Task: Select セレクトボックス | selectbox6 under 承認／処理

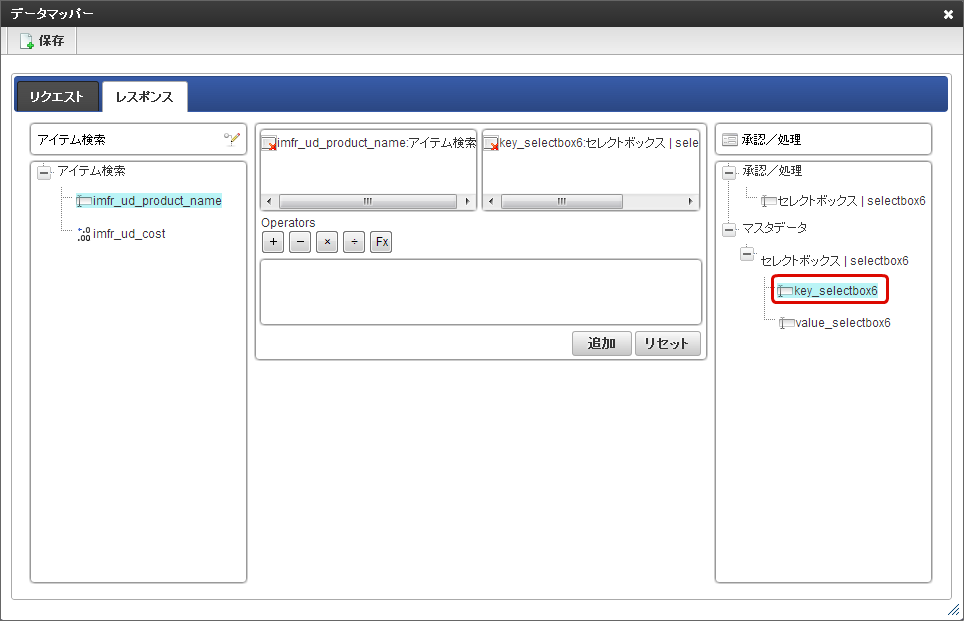Action: 851,201
